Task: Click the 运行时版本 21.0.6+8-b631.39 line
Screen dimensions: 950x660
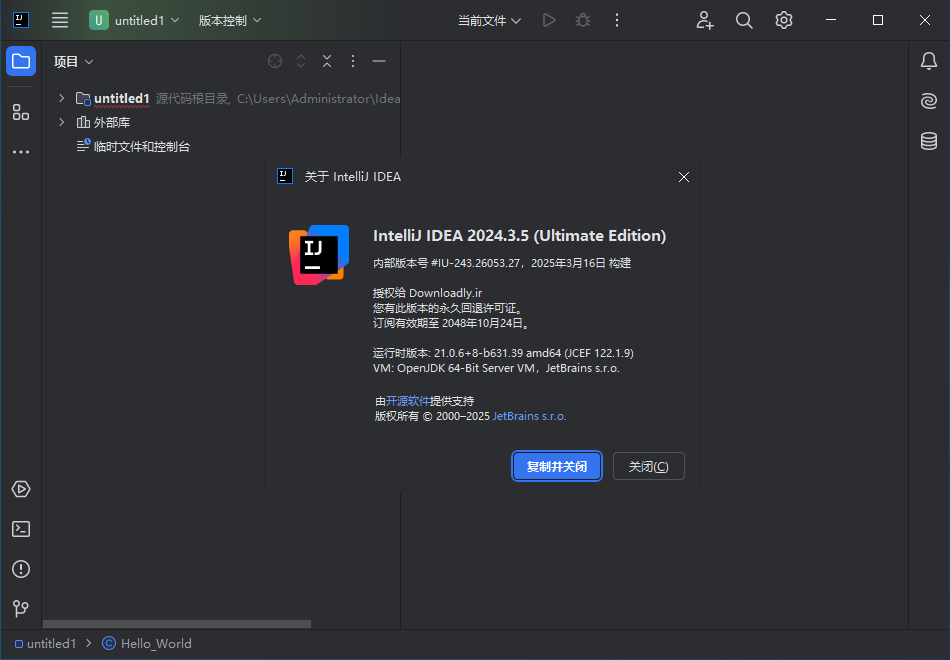Action: tap(503, 353)
